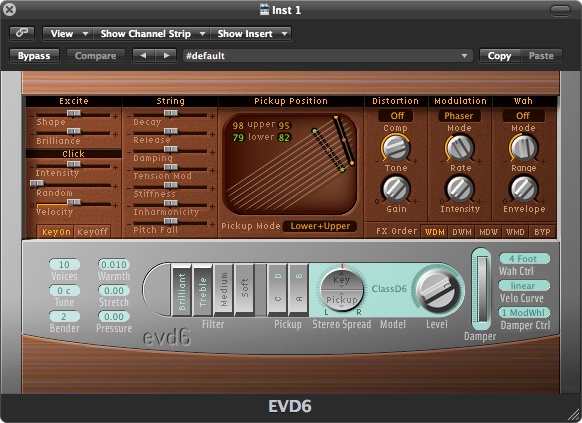Click the Inharmonicity slider

[170, 203]
